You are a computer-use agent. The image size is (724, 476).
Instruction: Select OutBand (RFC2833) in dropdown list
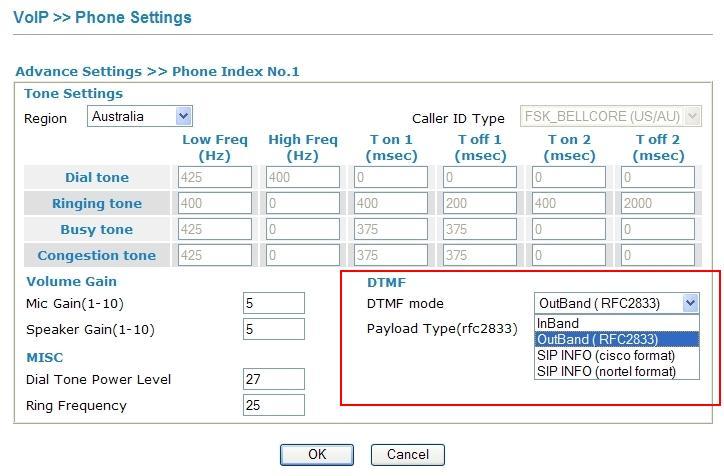[617, 339]
